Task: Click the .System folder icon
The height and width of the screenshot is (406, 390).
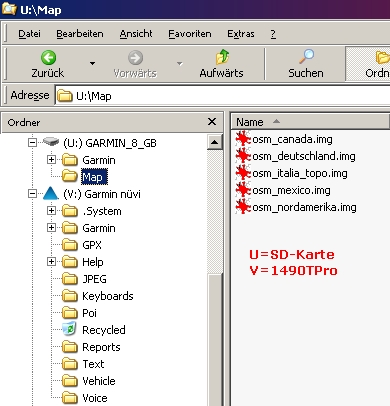Action: [70, 211]
